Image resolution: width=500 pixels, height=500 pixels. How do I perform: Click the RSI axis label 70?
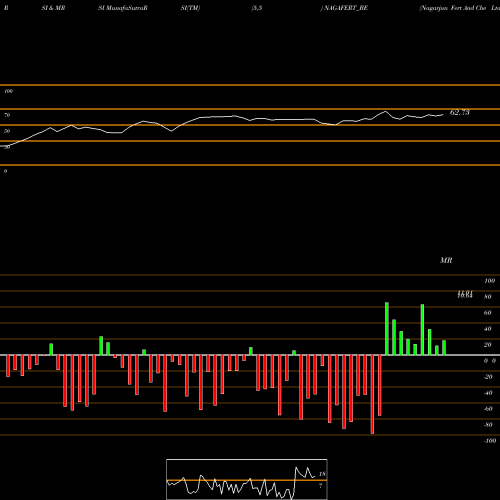[x=7, y=115]
